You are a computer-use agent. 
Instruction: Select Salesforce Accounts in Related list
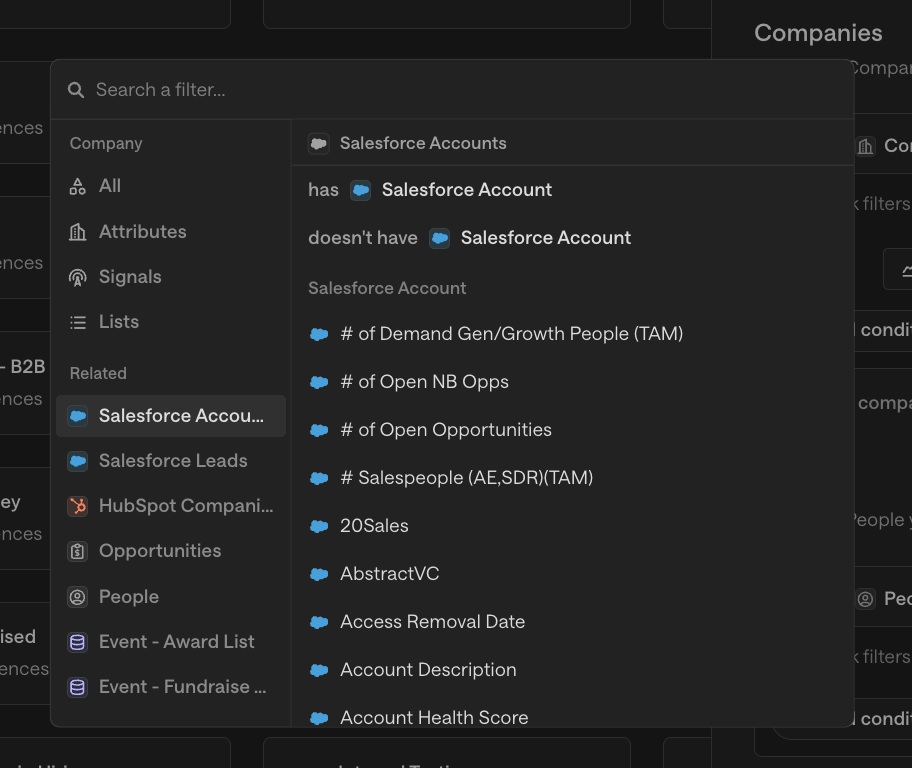[170, 416]
